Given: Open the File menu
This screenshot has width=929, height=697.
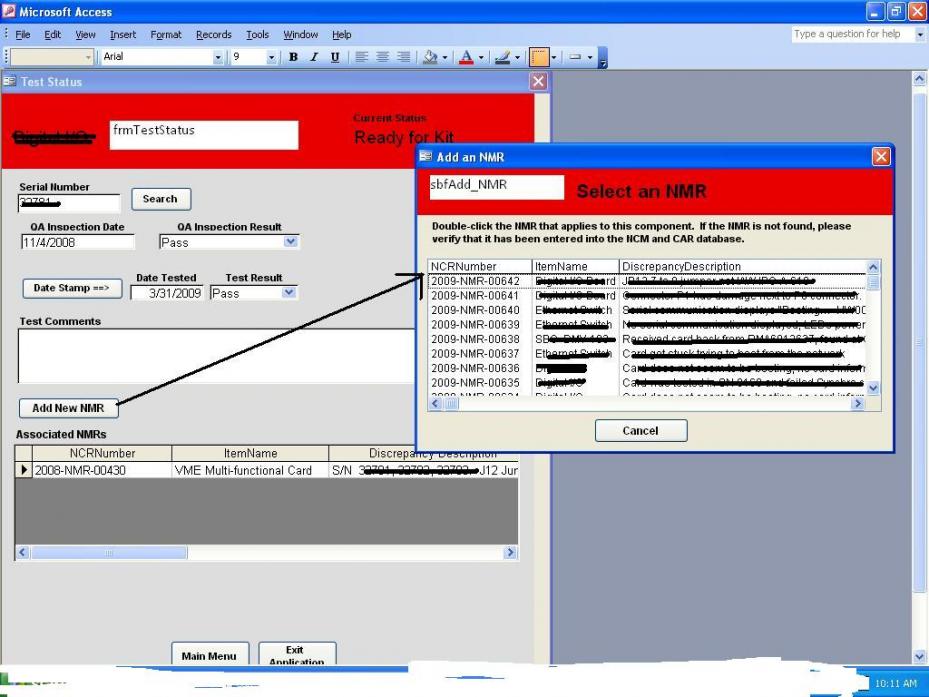Looking at the screenshot, I should (23, 34).
